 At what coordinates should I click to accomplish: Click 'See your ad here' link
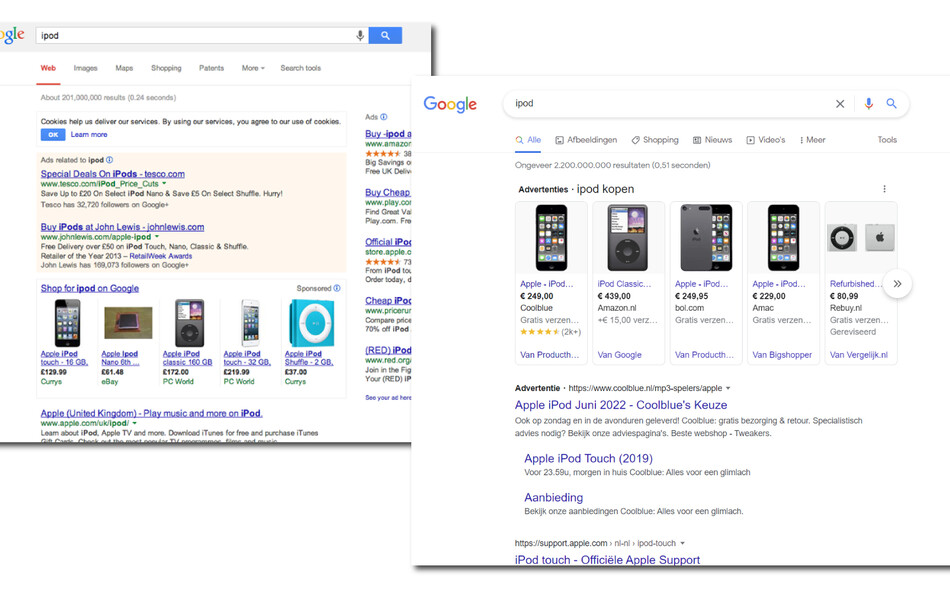(388, 398)
